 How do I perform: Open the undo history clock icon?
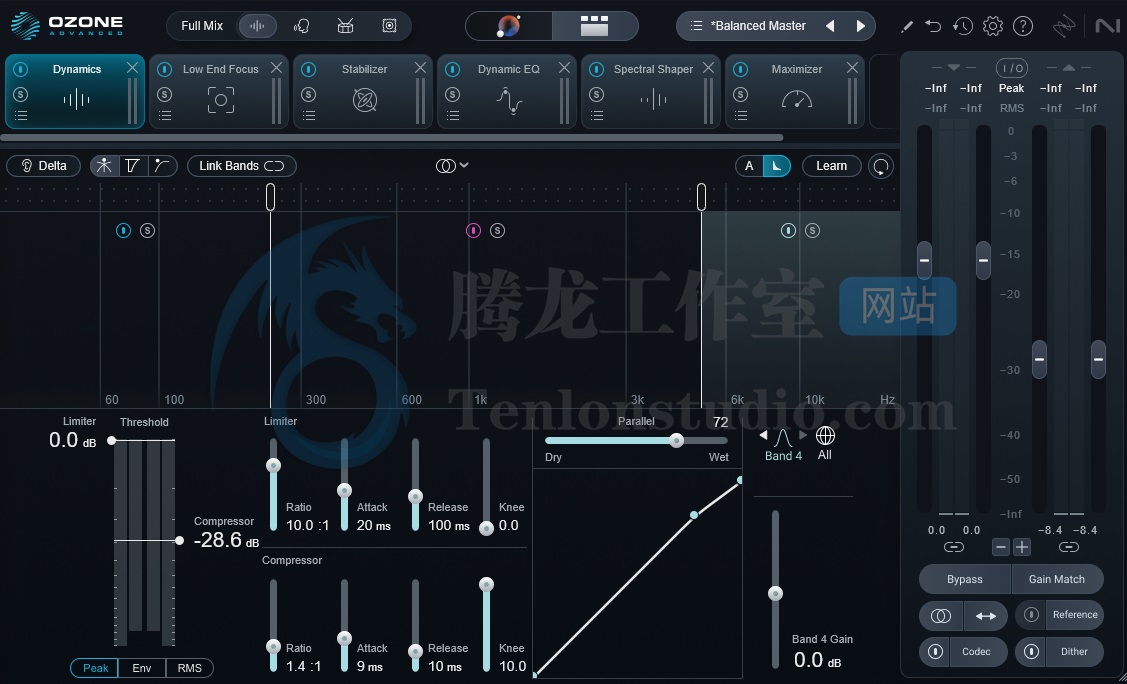click(963, 26)
